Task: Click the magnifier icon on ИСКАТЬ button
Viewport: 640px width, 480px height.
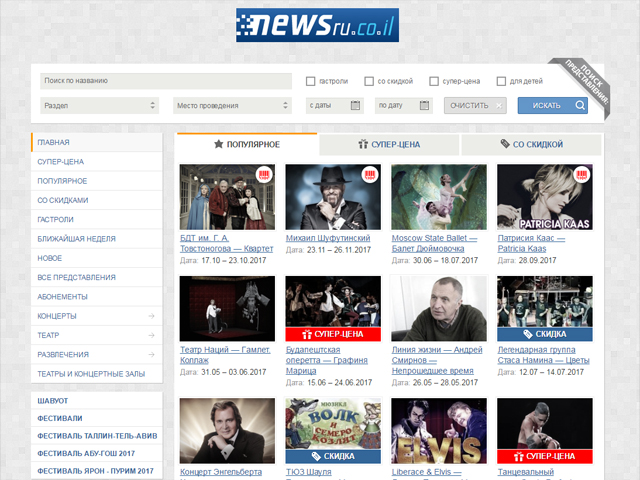Action: point(580,105)
